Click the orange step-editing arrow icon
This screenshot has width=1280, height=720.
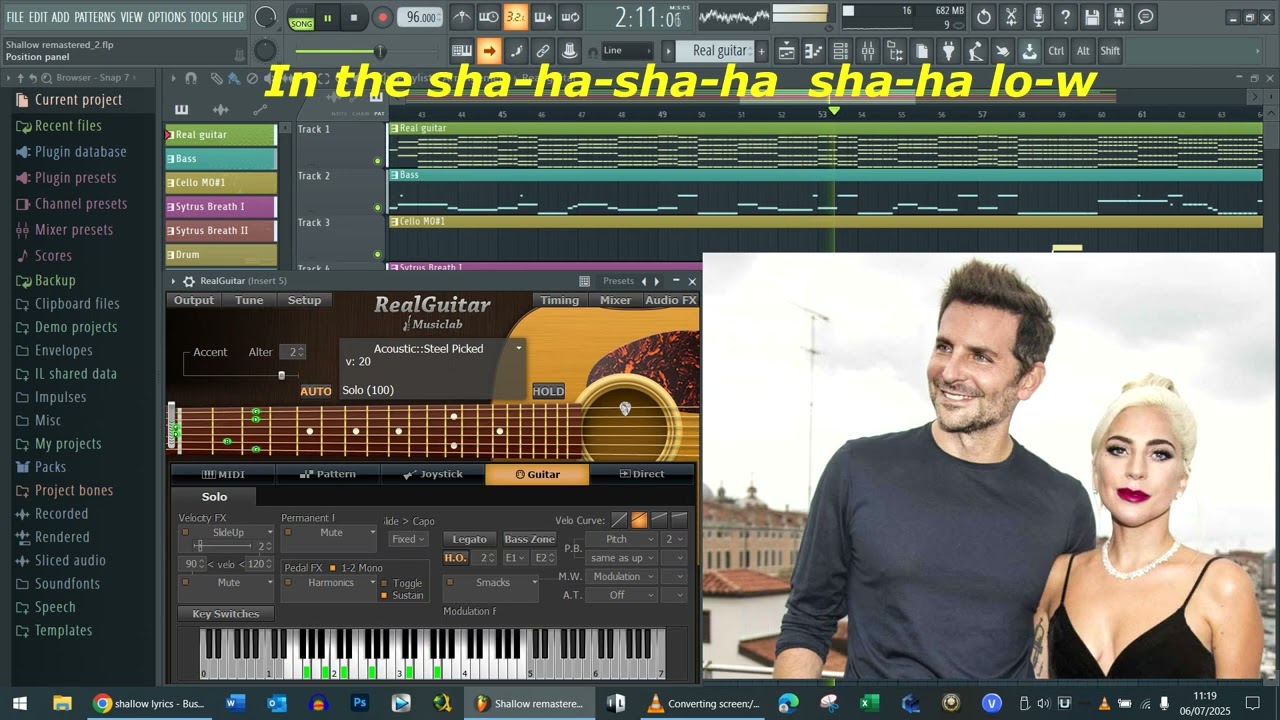click(x=489, y=51)
